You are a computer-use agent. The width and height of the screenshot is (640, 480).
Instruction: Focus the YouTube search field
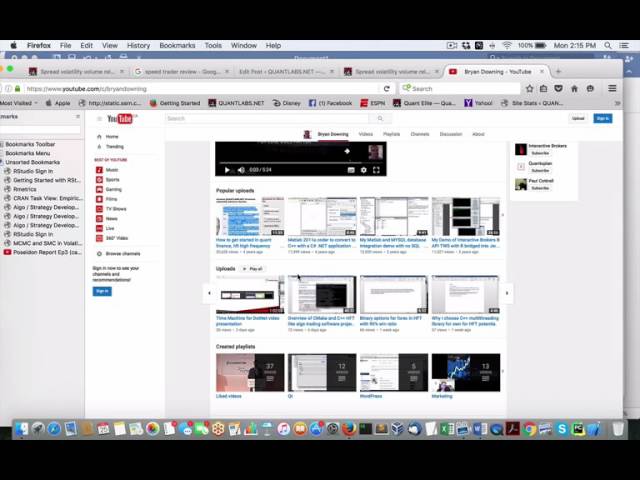coord(267,118)
